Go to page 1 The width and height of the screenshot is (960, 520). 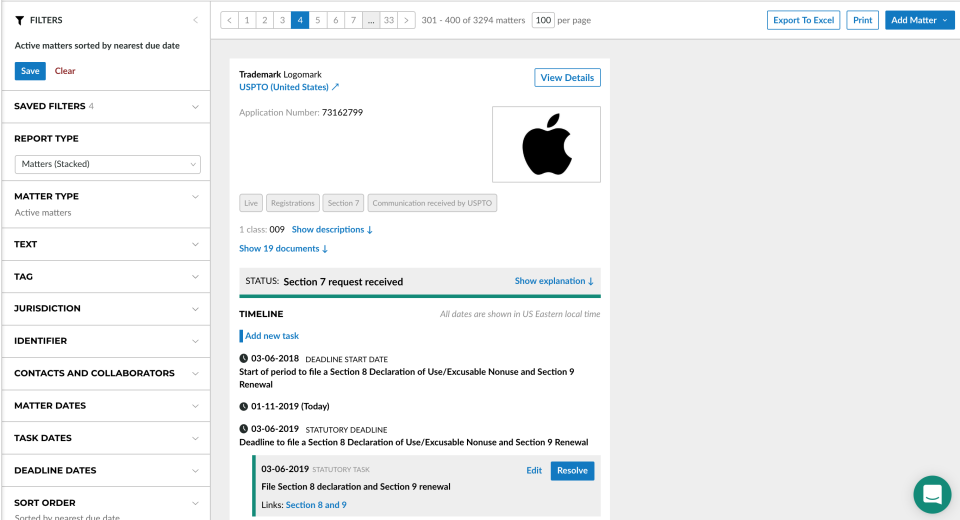pyautogui.click(x=247, y=20)
